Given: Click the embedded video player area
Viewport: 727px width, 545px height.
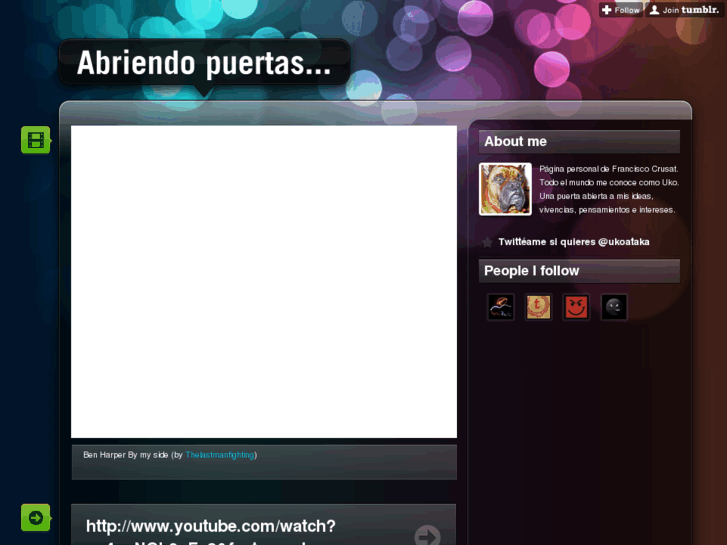Looking at the screenshot, I should tap(264, 282).
